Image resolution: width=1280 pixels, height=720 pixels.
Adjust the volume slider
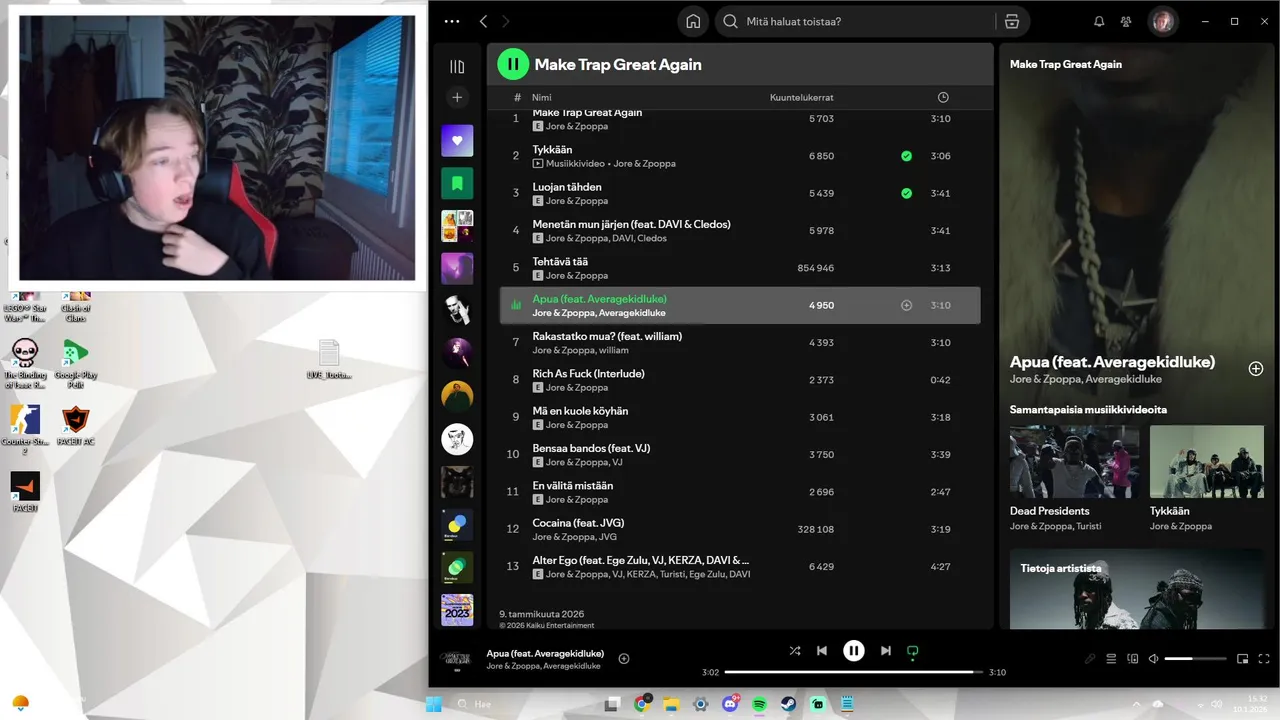[x=1196, y=659]
